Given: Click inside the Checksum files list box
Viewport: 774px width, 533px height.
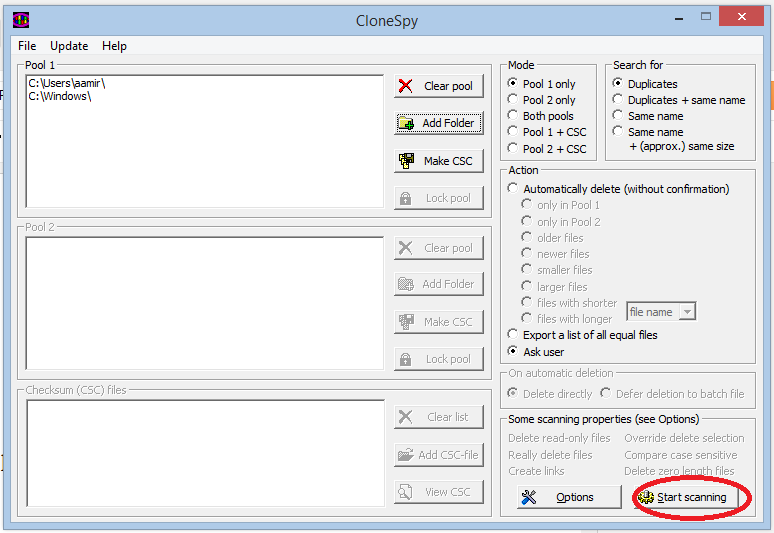Looking at the screenshot, I should point(205,453).
